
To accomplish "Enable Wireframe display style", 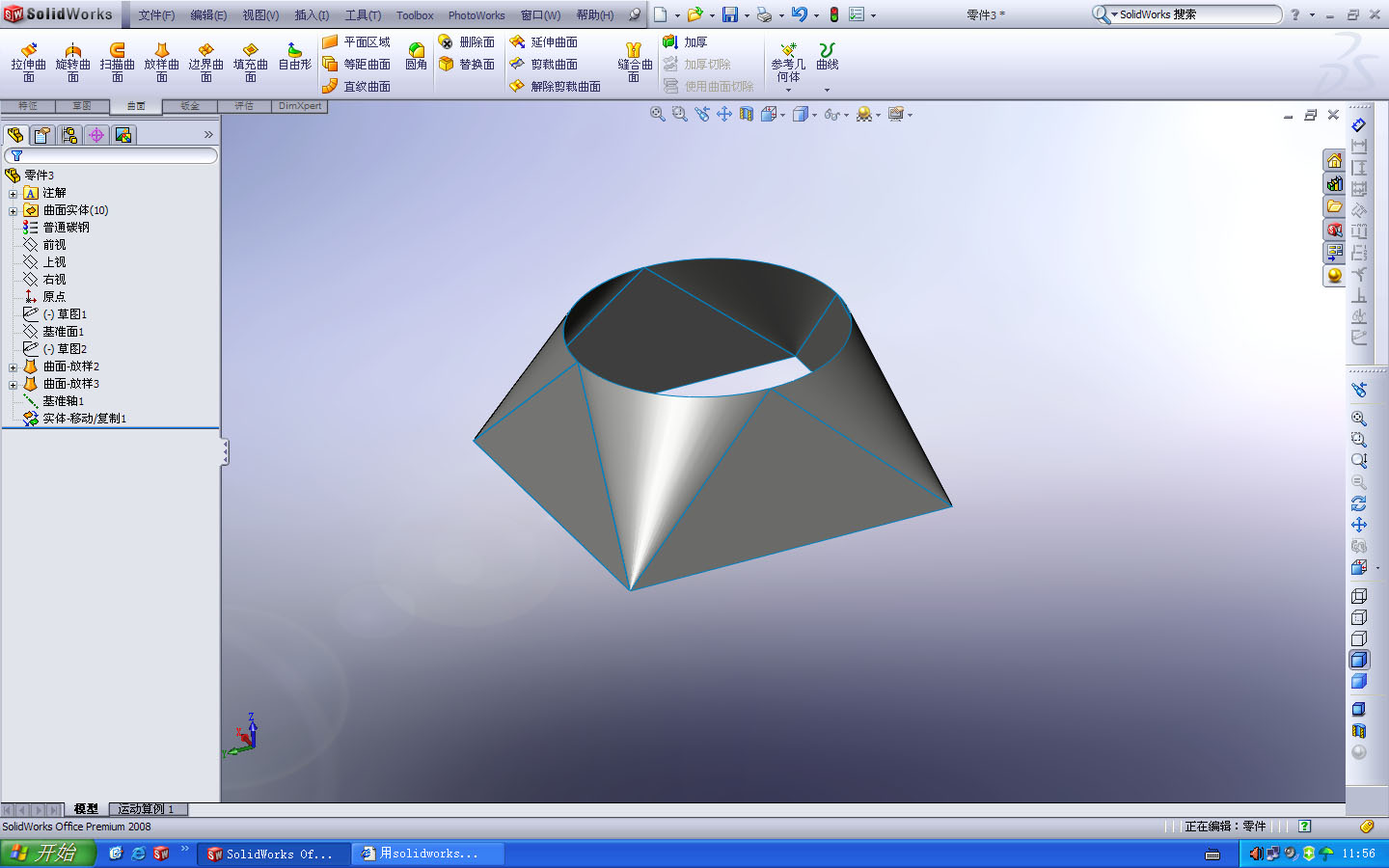I will pos(1359,596).
